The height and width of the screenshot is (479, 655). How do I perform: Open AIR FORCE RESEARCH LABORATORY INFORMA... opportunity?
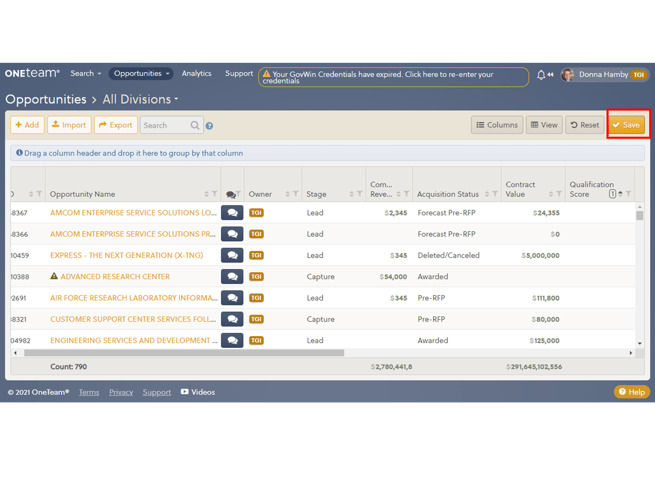[134, 298]
